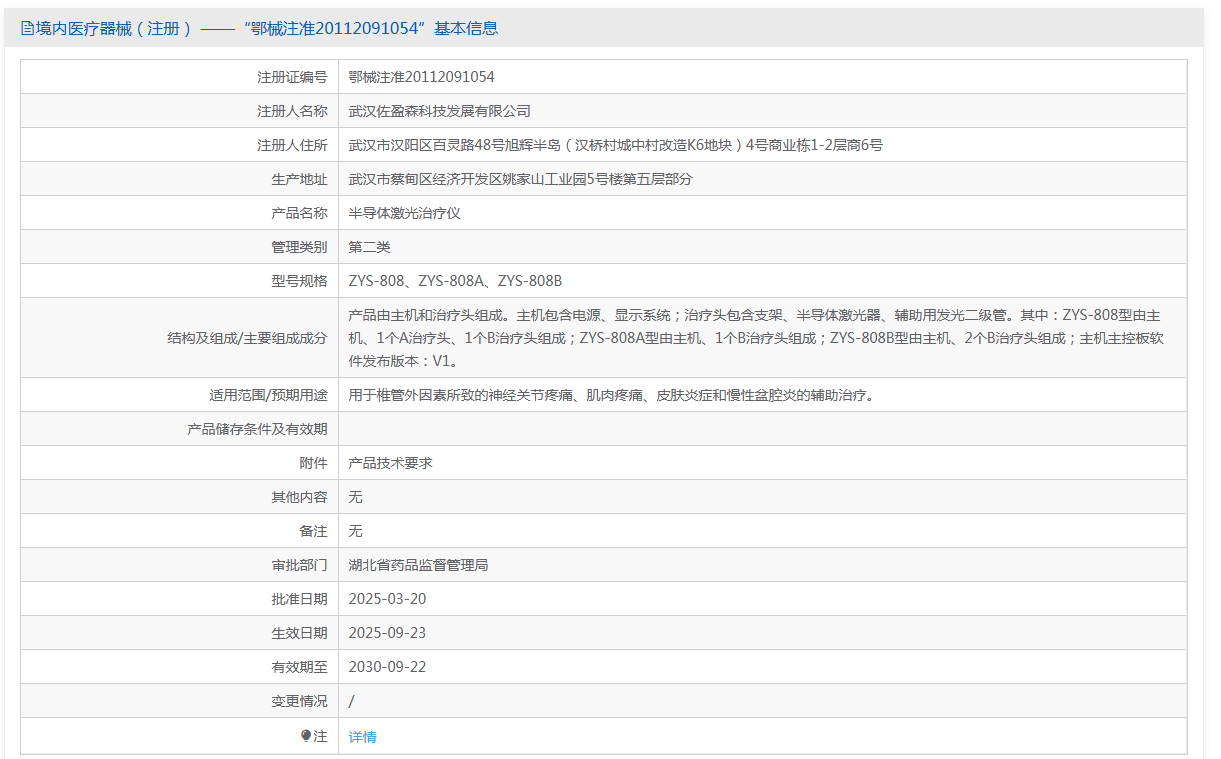
Task: Select the value 第二类
Action: 369,247
